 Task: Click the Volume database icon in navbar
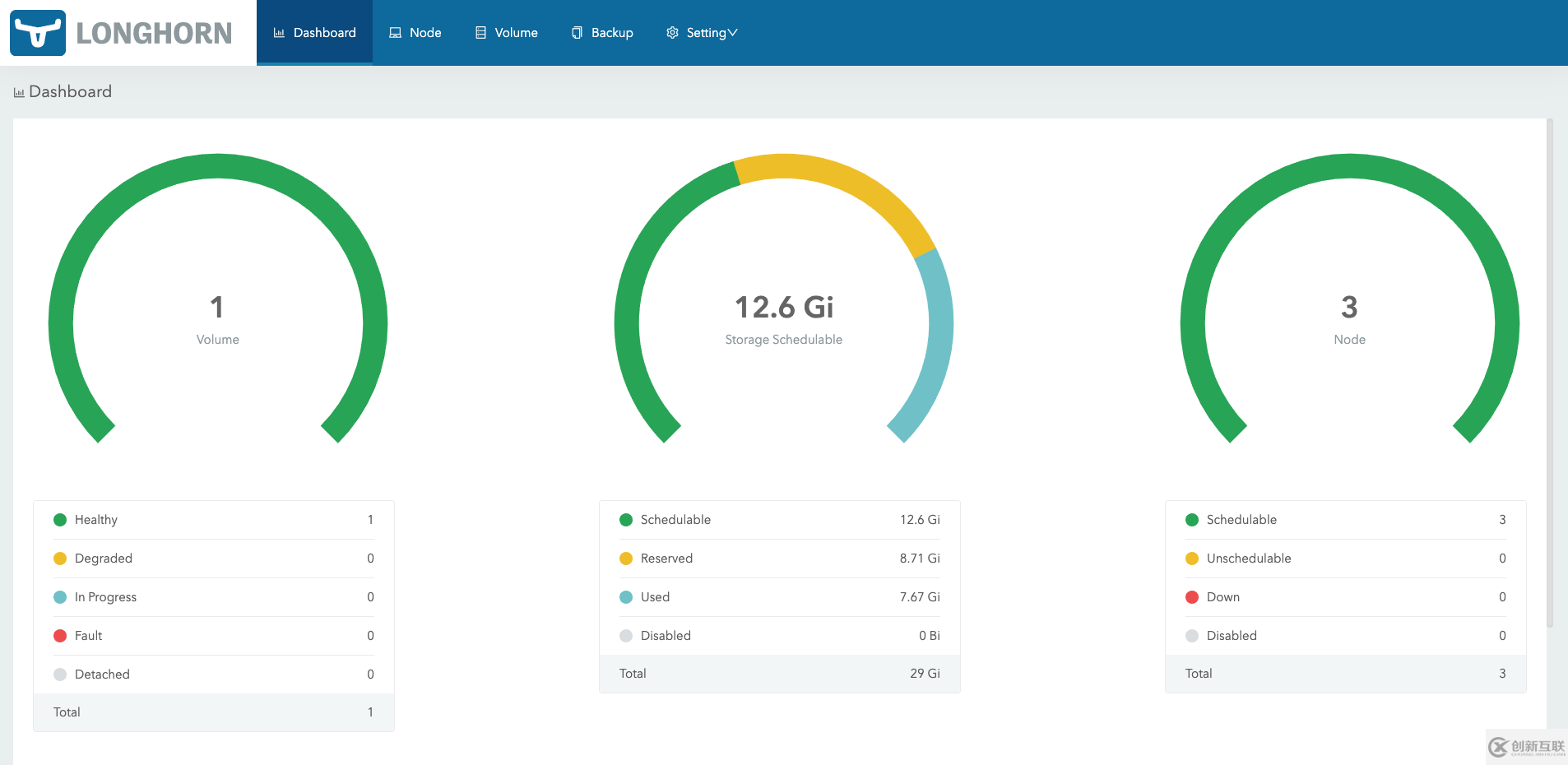480,33
